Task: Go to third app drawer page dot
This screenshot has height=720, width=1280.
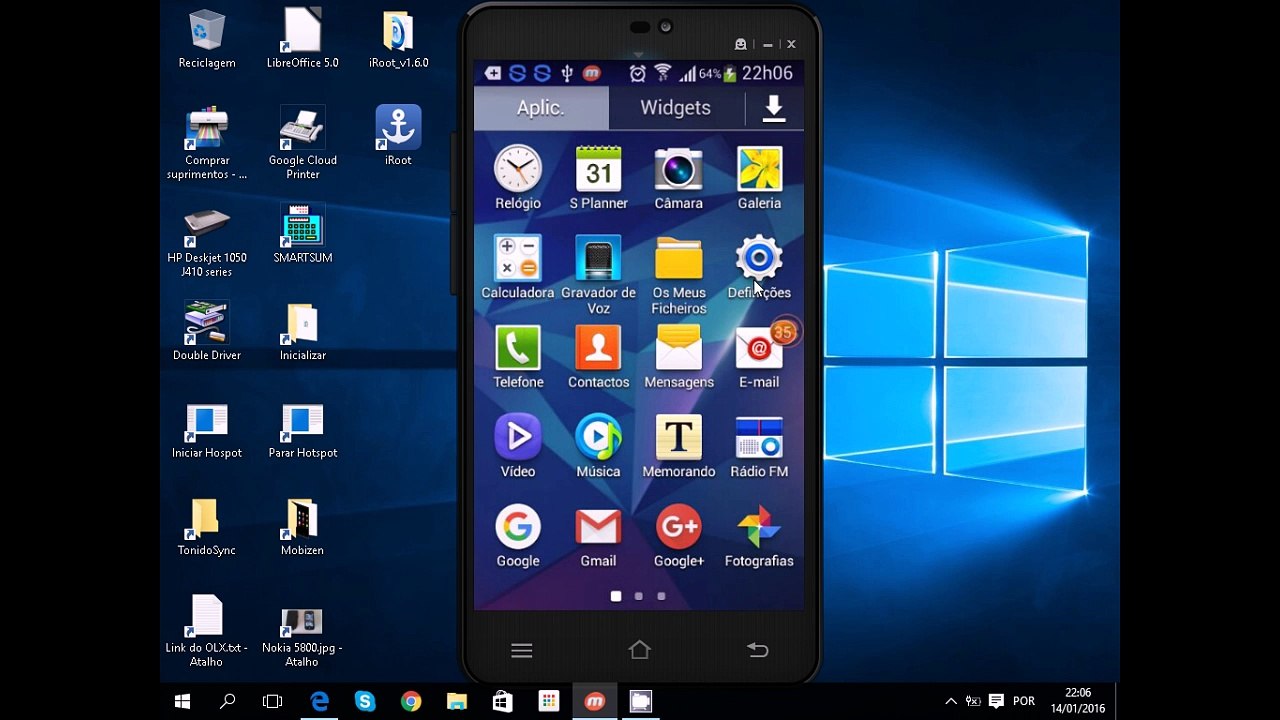Action: click(x=661, y=596)
